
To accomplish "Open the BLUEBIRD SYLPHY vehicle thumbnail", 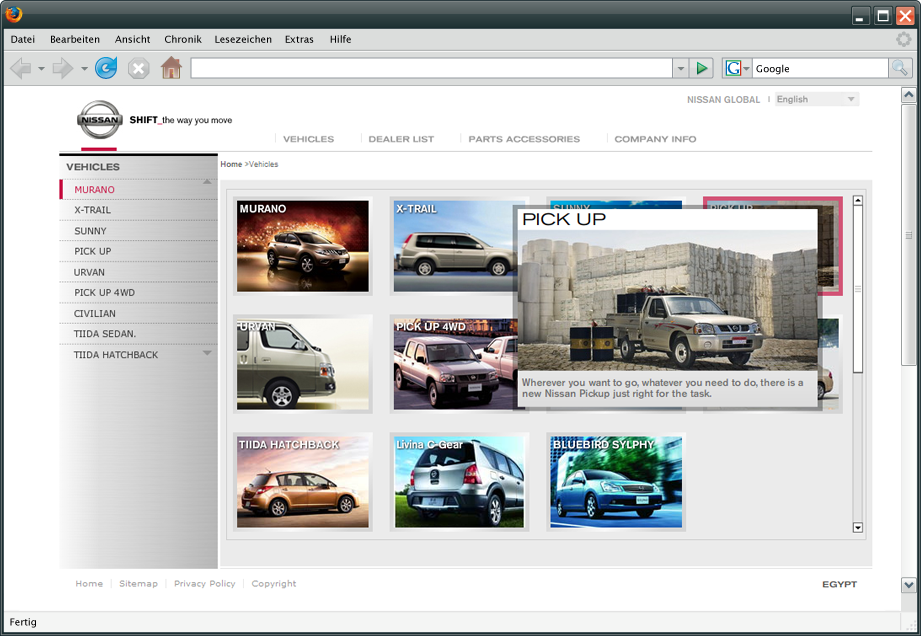I will click(x=616, y=482).
